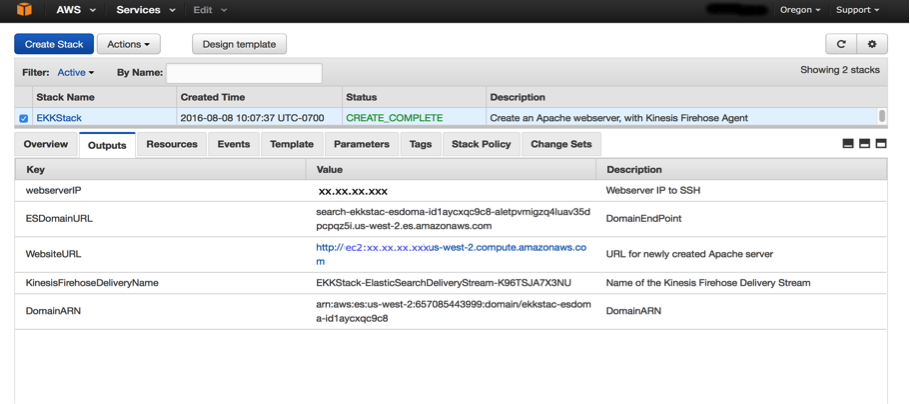
Task: Click the Outputs Value column header
Action: tap(451, 169)
